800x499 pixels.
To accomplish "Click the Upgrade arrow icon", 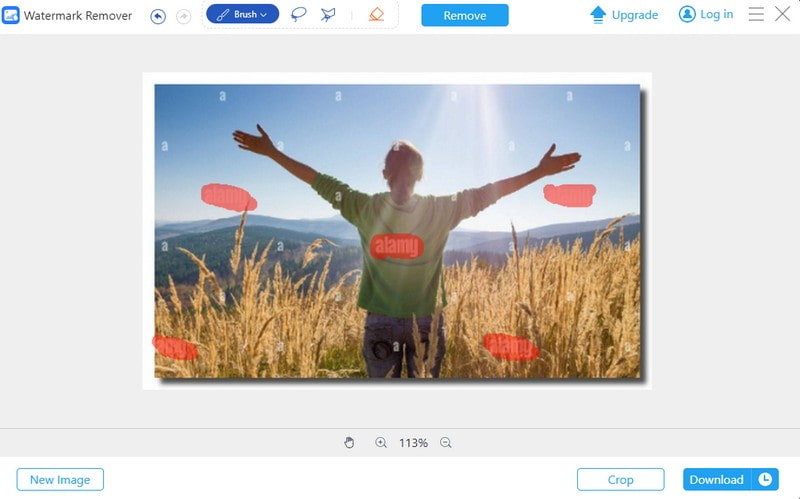I will pyautogui.click(x=598, y=15).
